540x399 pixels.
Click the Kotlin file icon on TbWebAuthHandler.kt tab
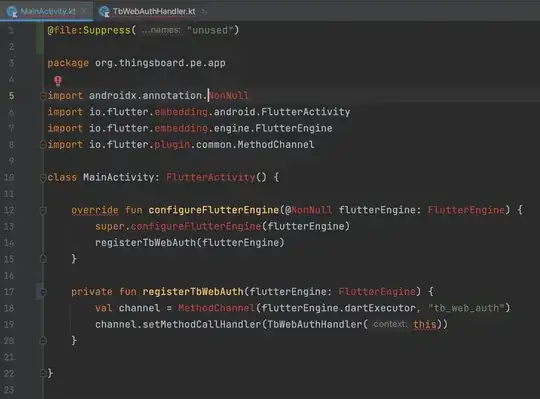(104, 12)
